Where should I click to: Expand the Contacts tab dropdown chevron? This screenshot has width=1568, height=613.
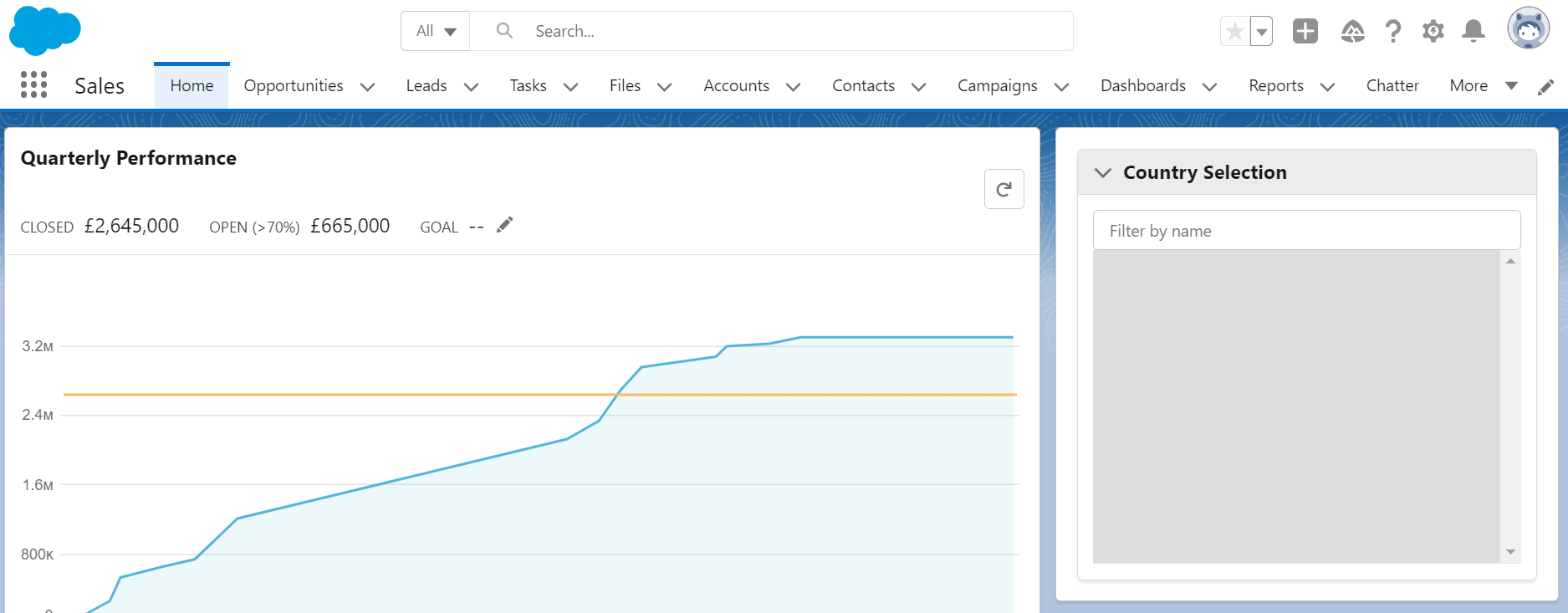click(x=918, y=87)
